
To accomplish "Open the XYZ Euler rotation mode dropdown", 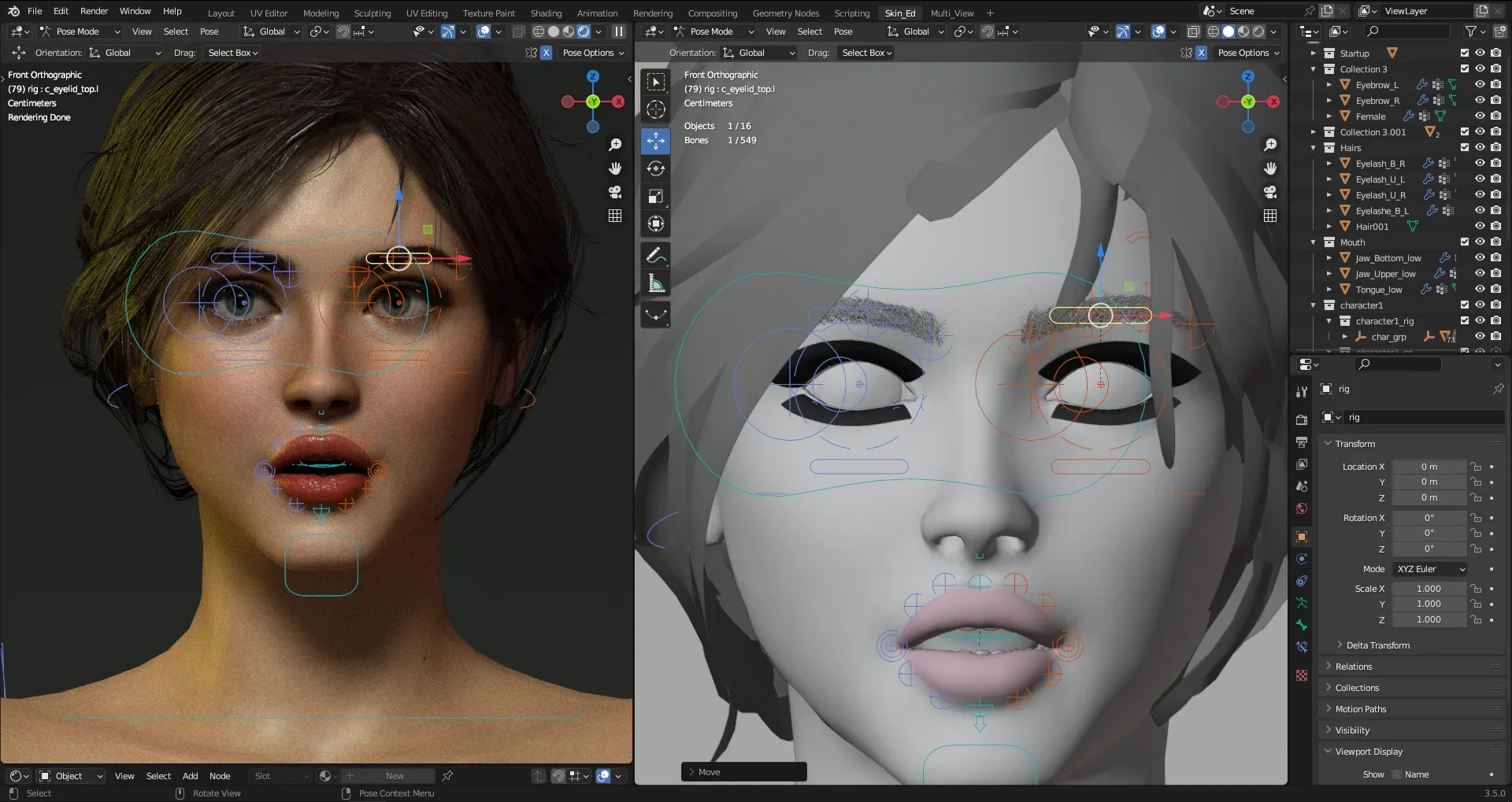I will pos(1429,569).
